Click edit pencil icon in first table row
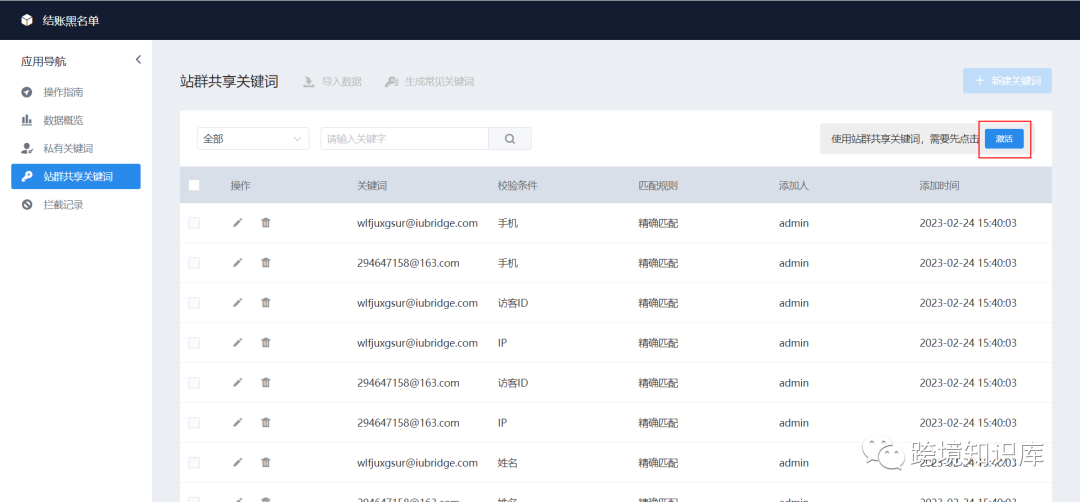Image resolution: width=1080 pixels, height=502 pixels. coord(237,223)
